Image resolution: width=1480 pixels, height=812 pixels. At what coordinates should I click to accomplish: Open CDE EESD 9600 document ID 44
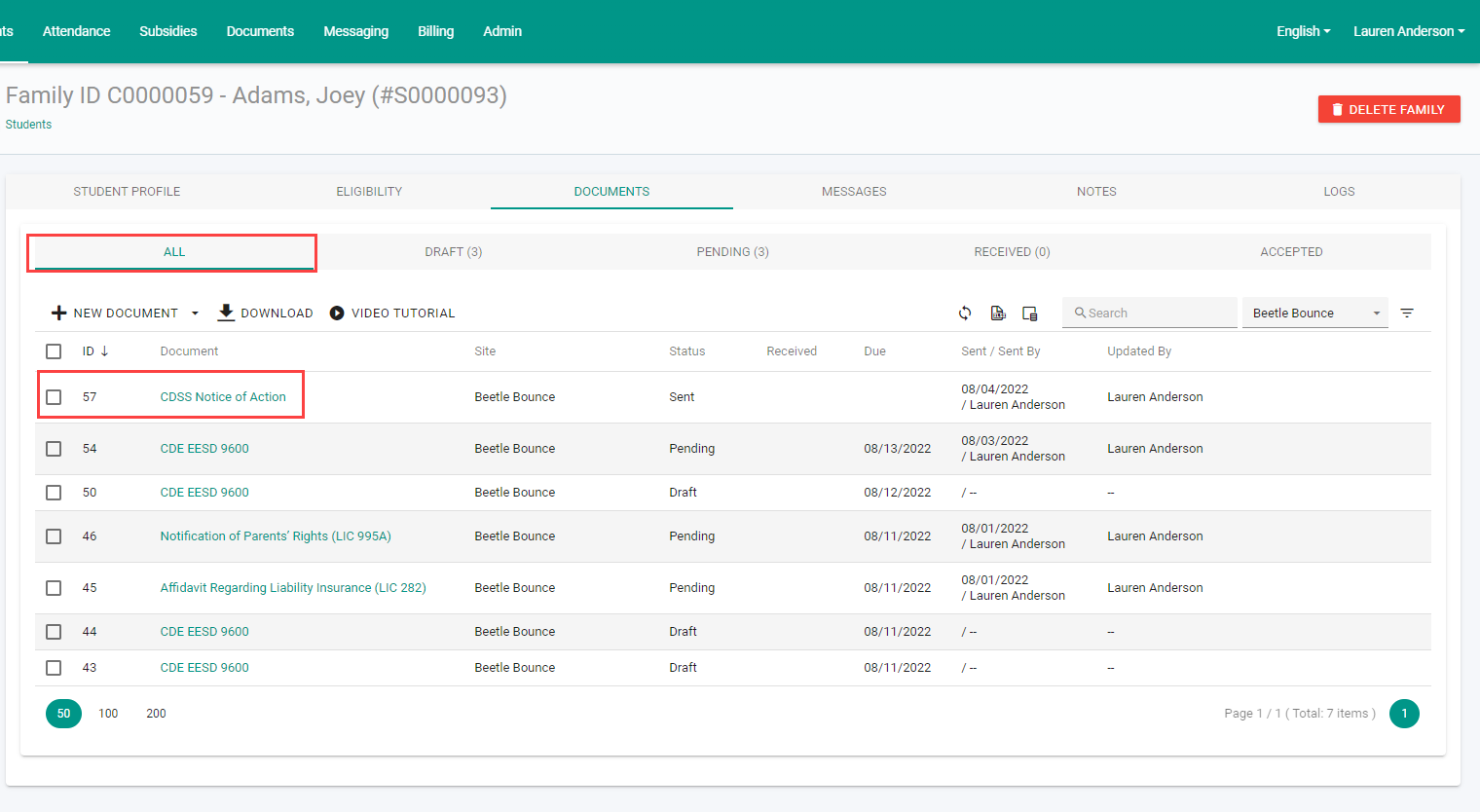click(204, 632)
